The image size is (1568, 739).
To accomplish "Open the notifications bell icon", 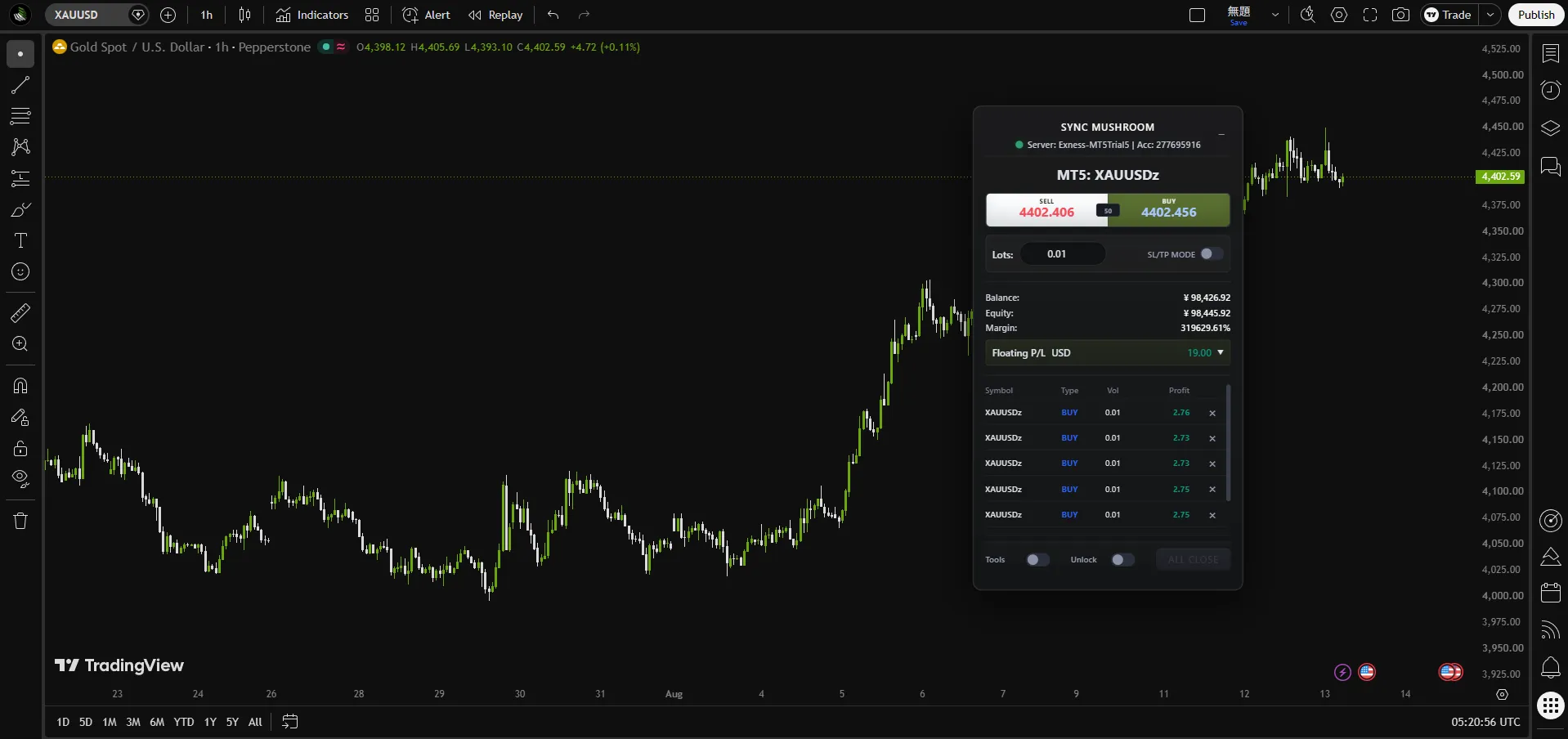I will coord(1551,667).
